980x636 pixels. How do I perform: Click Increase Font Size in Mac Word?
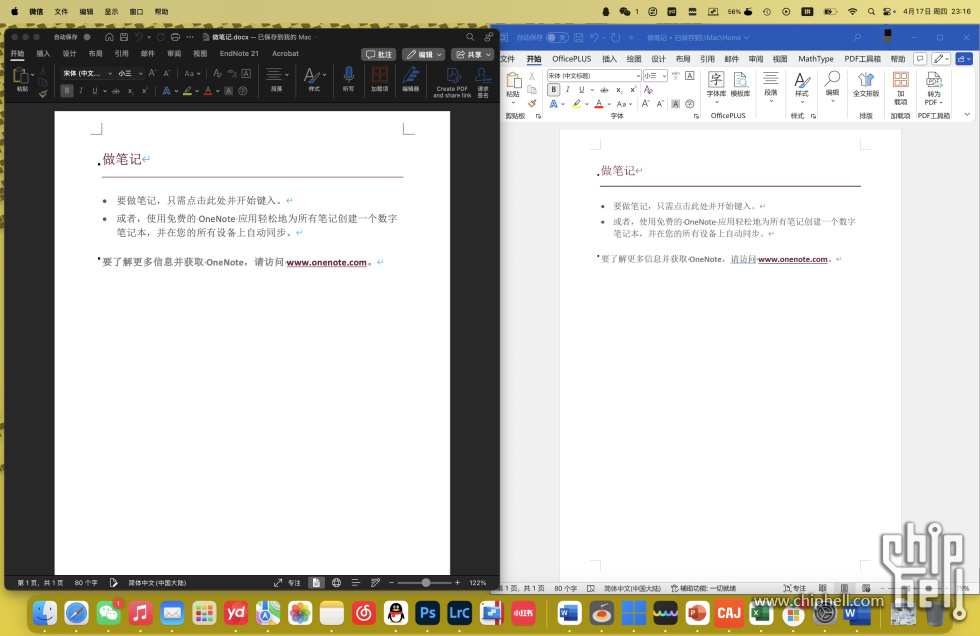coord(152,73)
